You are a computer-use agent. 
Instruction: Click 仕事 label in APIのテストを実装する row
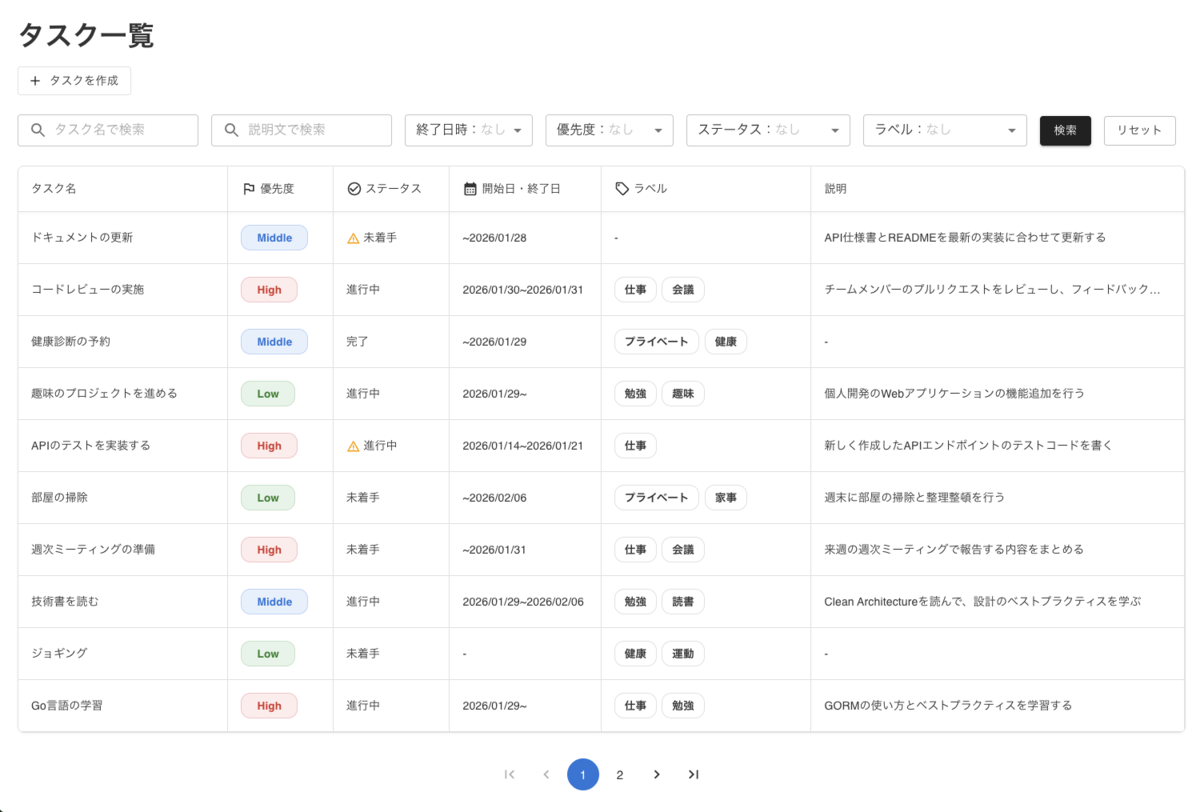(x=635, y=446)
